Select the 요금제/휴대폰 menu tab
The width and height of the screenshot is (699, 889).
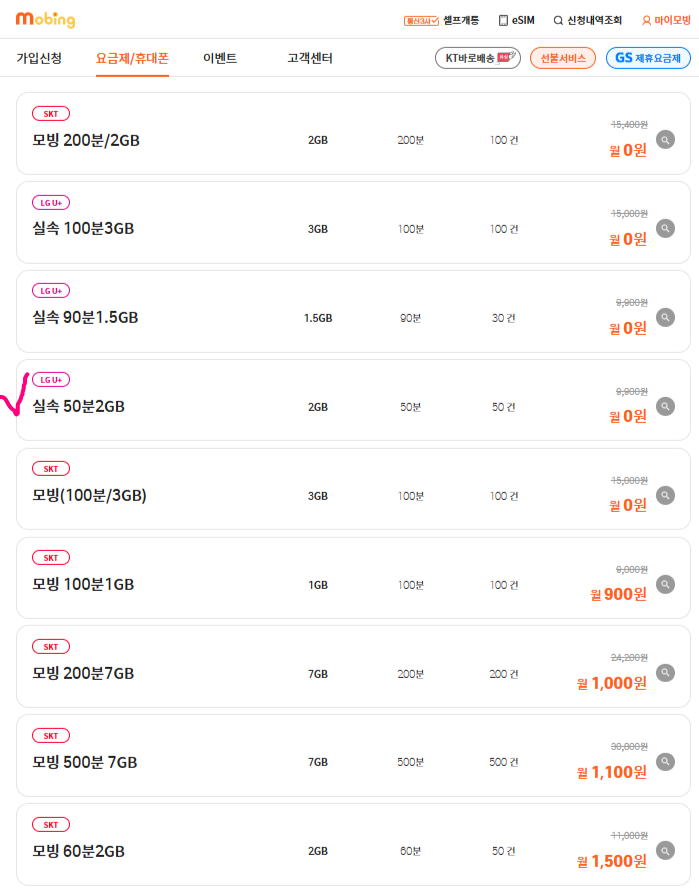pos(132,58)
